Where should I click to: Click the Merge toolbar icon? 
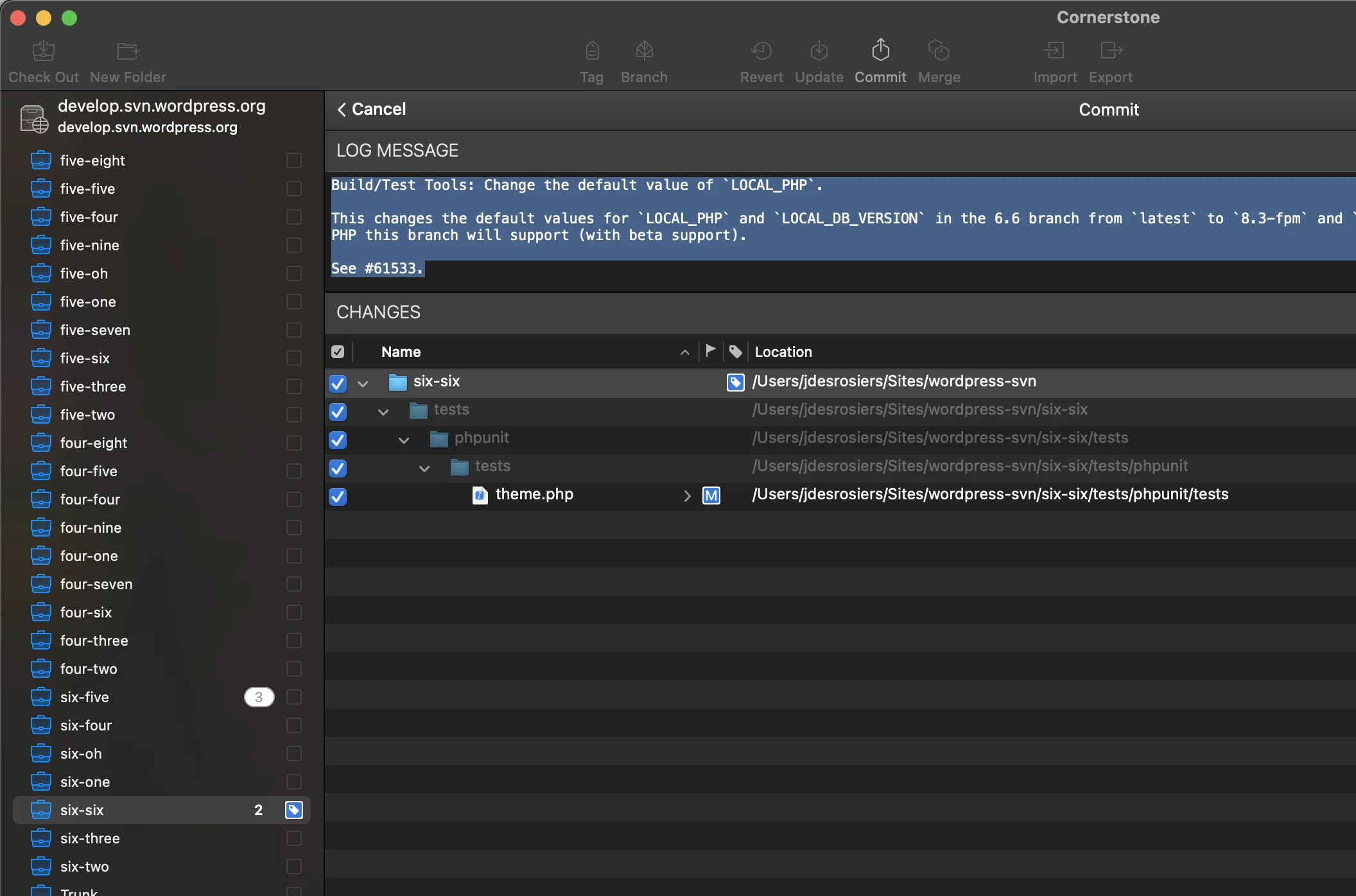click(x=939, y=51)
